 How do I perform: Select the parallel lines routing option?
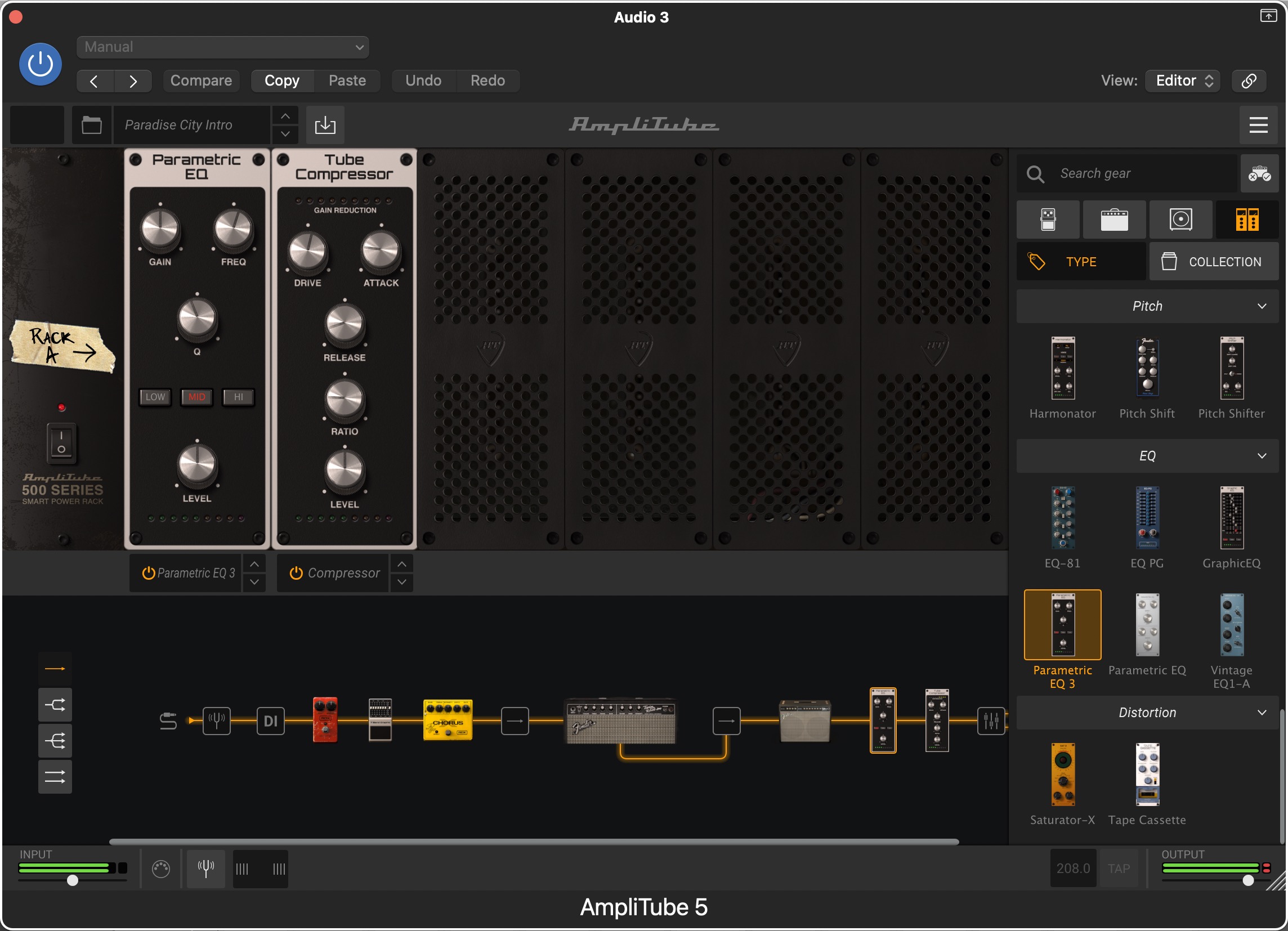[x=55, y=777]
